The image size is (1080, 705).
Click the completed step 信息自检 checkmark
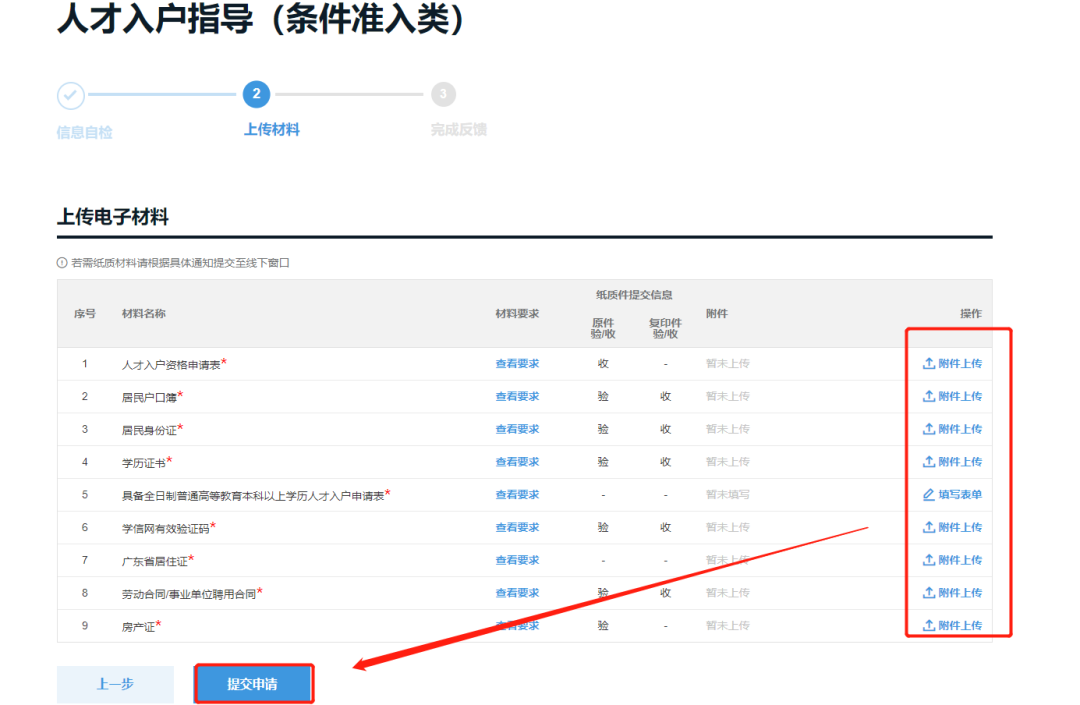click(x=70, y=96)
